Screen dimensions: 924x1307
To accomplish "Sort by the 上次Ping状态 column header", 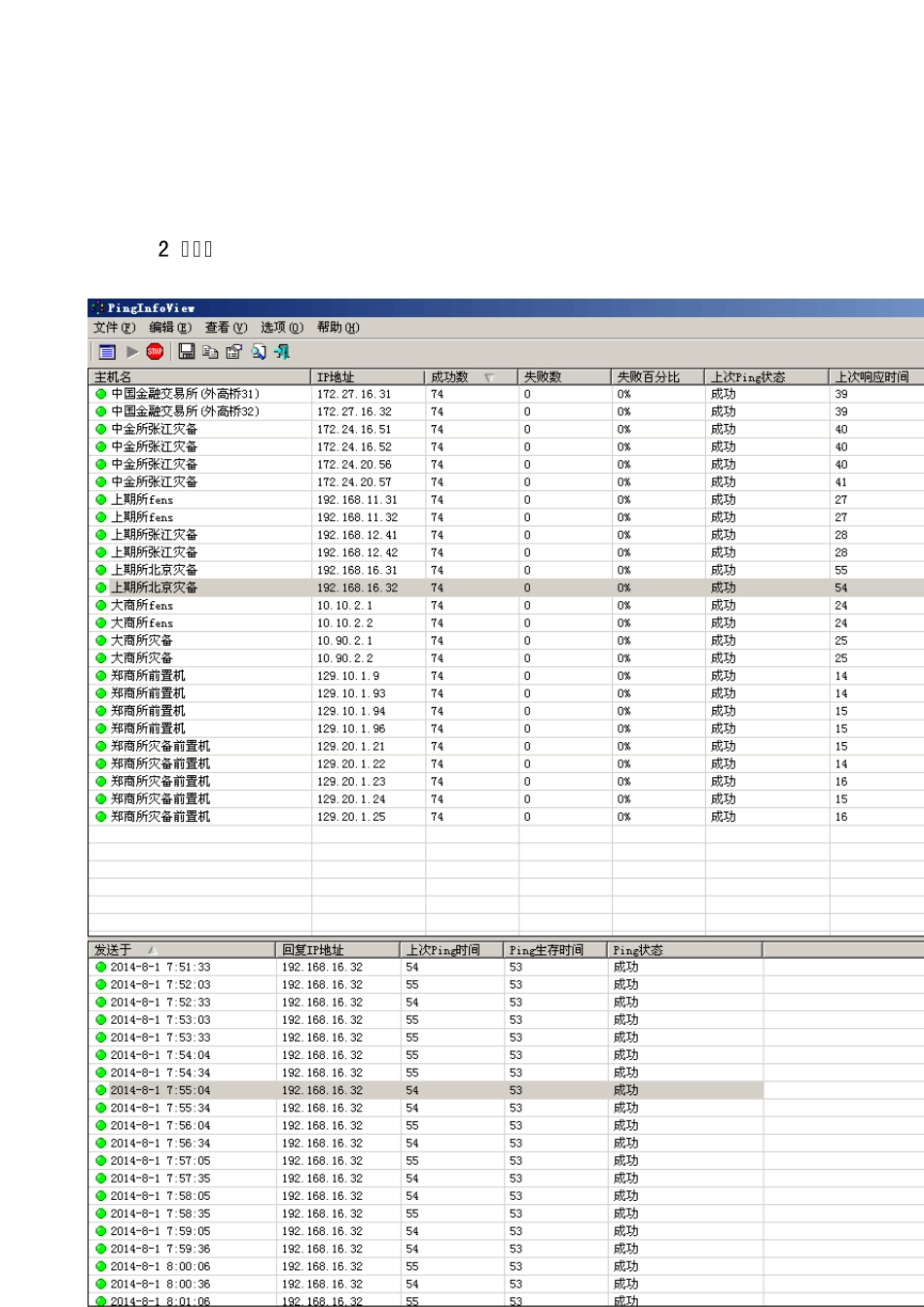I will tap(767, 377).
